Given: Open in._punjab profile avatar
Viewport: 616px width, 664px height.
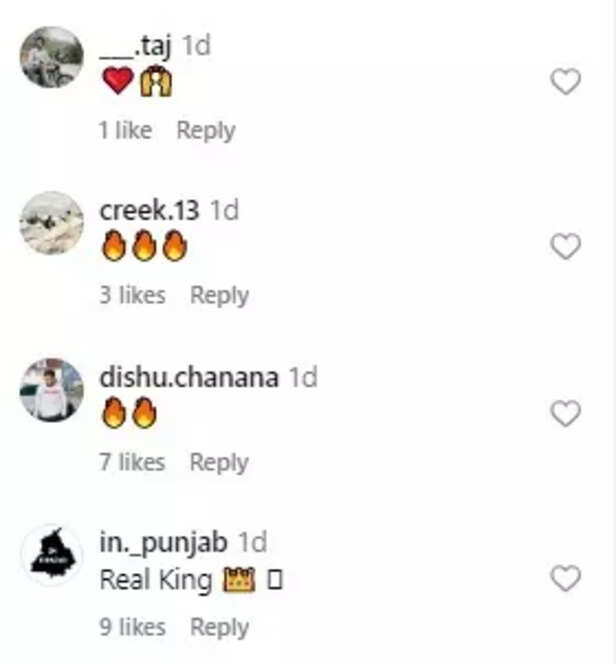Looking at the screenshot, I should point(51,554).
